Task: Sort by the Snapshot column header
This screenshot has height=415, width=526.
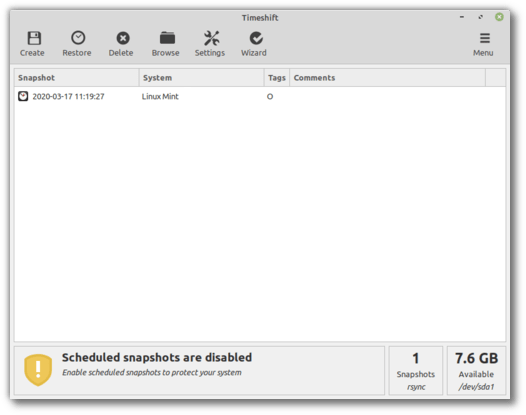Action: coord(76,78)
